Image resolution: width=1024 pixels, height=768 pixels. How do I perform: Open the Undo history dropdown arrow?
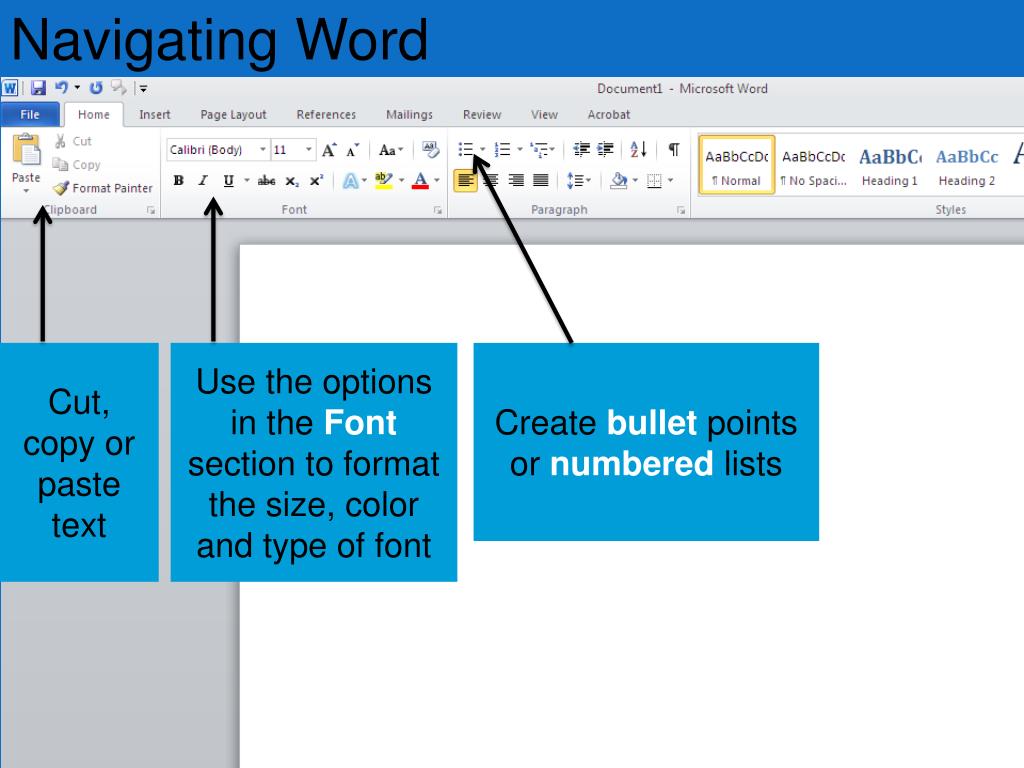(x=77, y=88)
